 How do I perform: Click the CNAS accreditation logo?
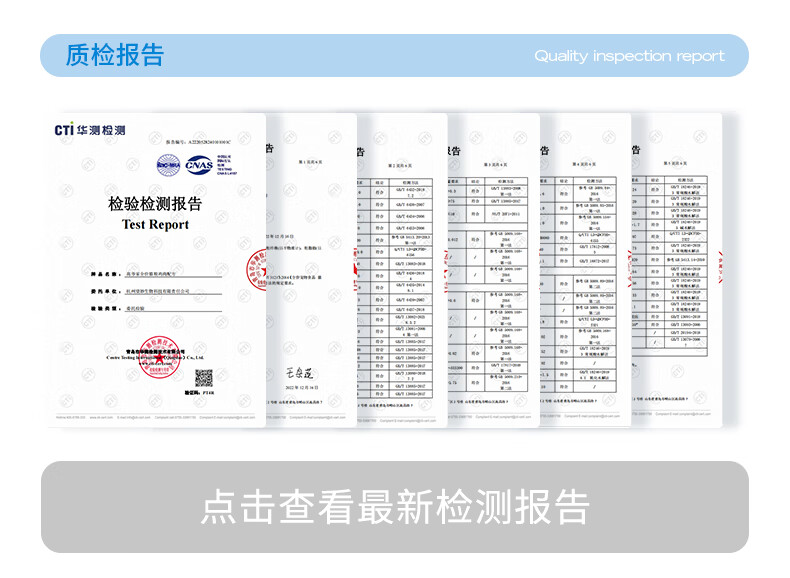pyautogui.click(x=200, y=165)
